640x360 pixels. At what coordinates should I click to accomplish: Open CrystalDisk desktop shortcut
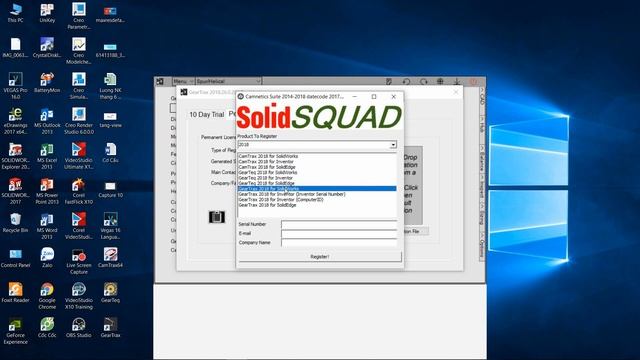(47, 47)
